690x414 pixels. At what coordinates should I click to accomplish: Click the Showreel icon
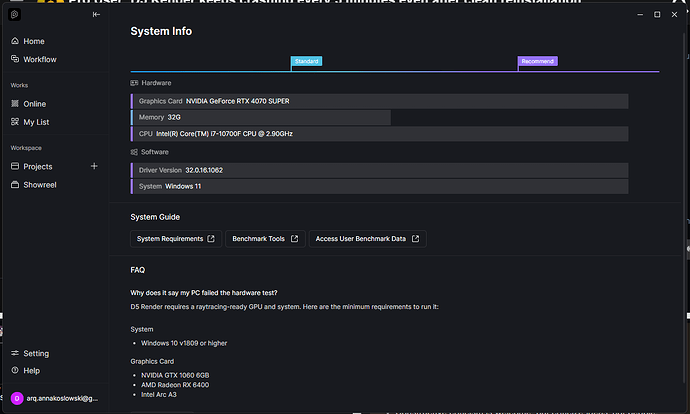[15, 184]
